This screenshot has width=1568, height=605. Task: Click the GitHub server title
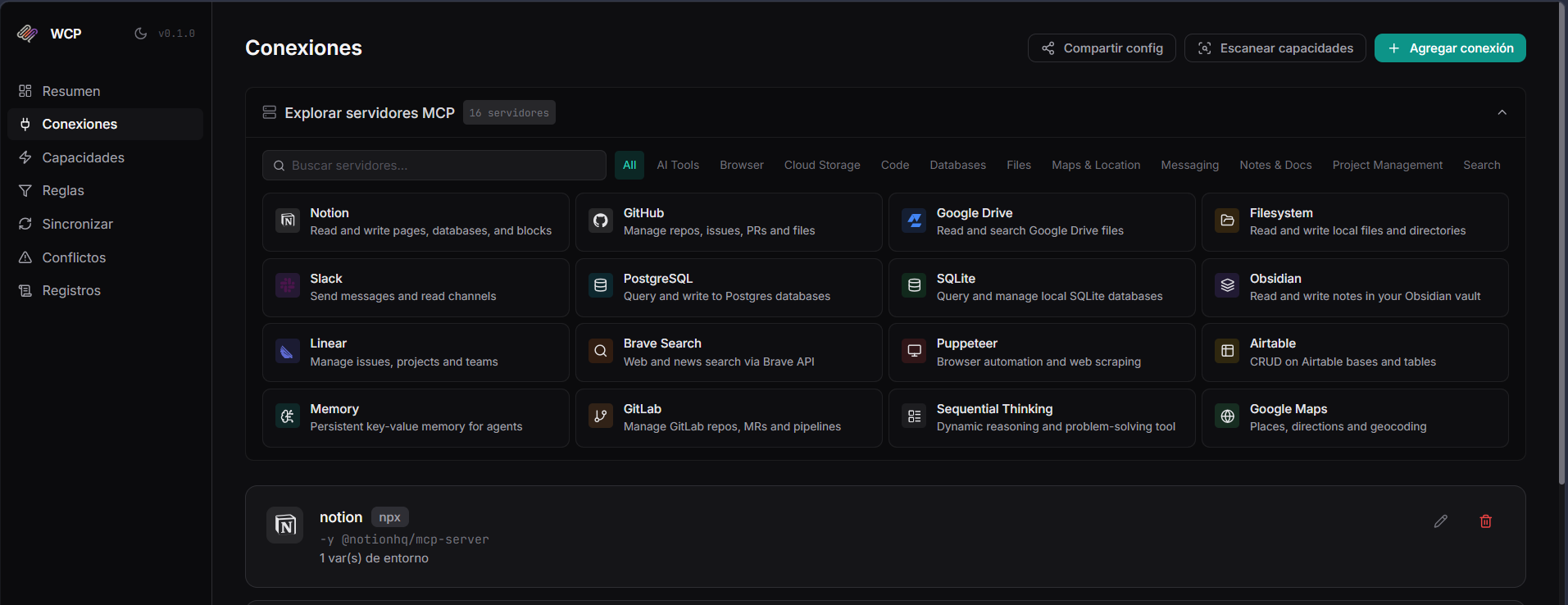[643, 213]
